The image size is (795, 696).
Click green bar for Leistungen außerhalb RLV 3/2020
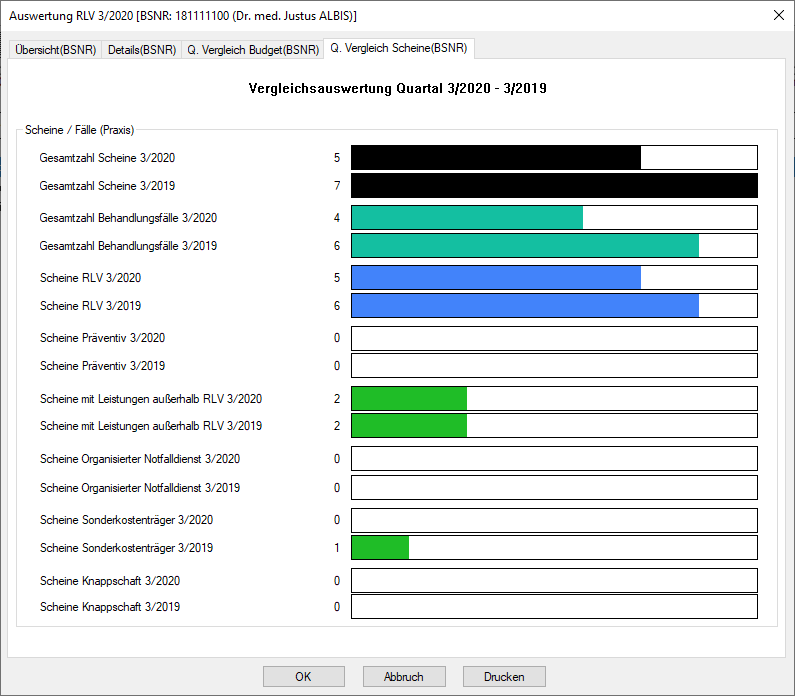point(409,399)
